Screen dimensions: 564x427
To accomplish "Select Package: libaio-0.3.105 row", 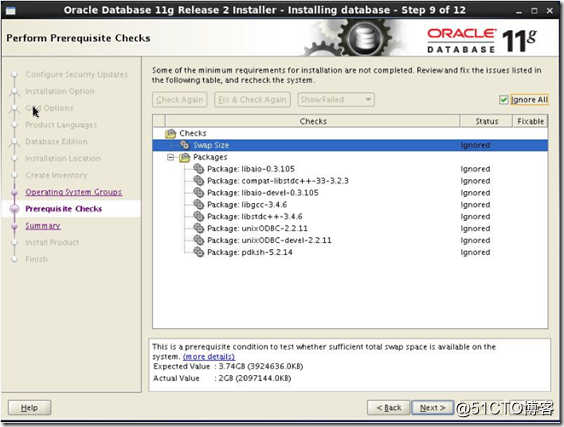I will 350,169.
